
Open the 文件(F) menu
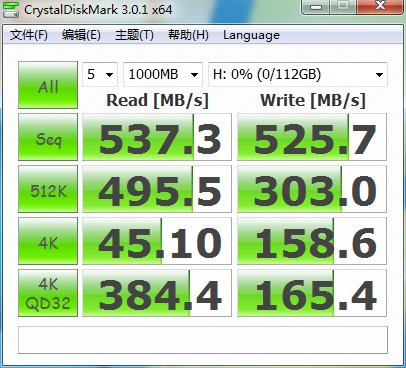tap(29, 35)
